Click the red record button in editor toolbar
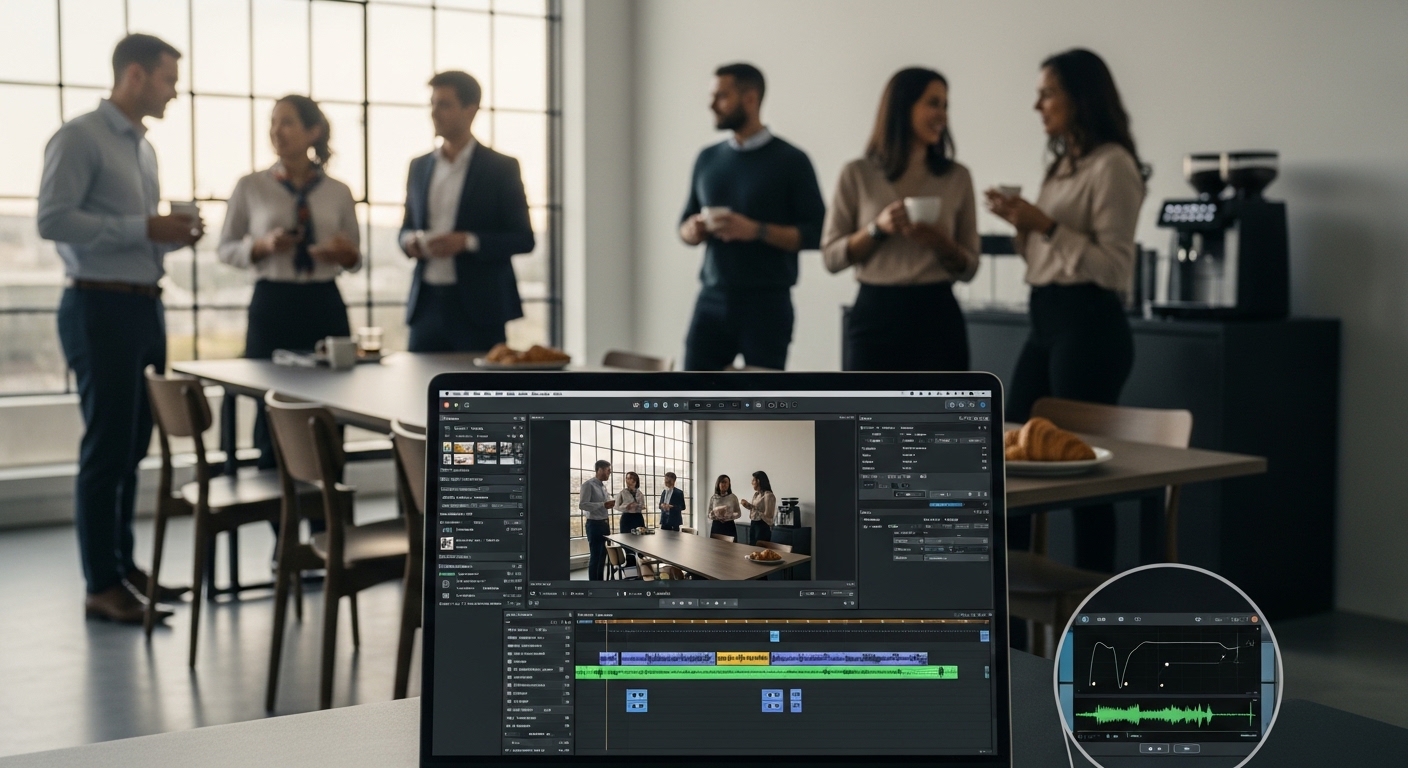1408x768 pixels. tap(446, 405)
